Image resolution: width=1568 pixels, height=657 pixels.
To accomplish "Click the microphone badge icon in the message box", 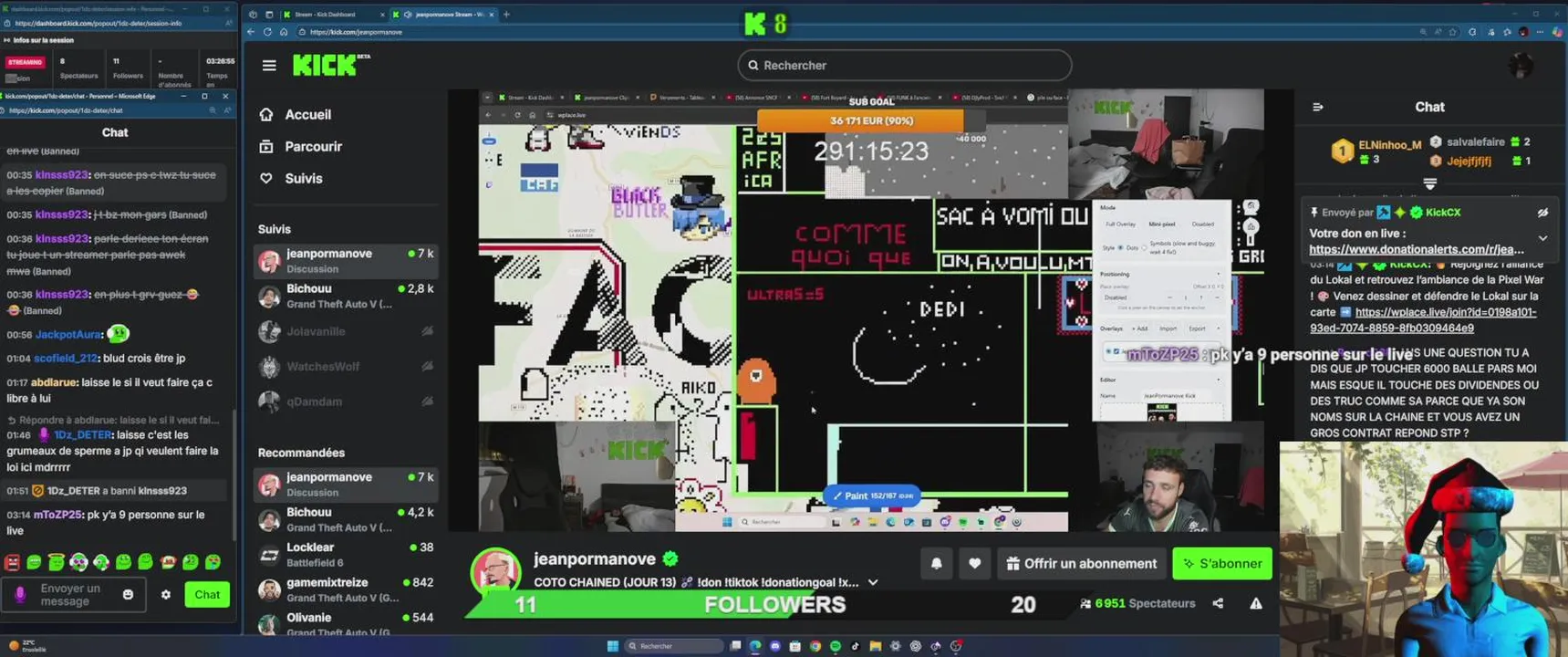I will coord(20,595).
